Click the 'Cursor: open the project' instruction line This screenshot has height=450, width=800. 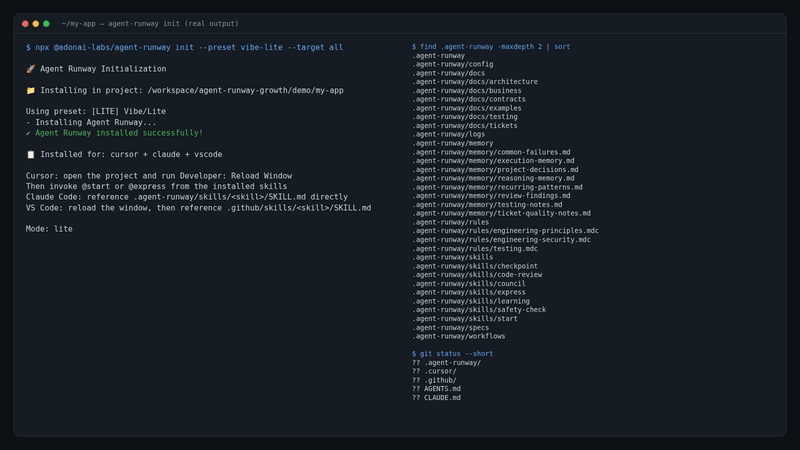pos(159,176)
